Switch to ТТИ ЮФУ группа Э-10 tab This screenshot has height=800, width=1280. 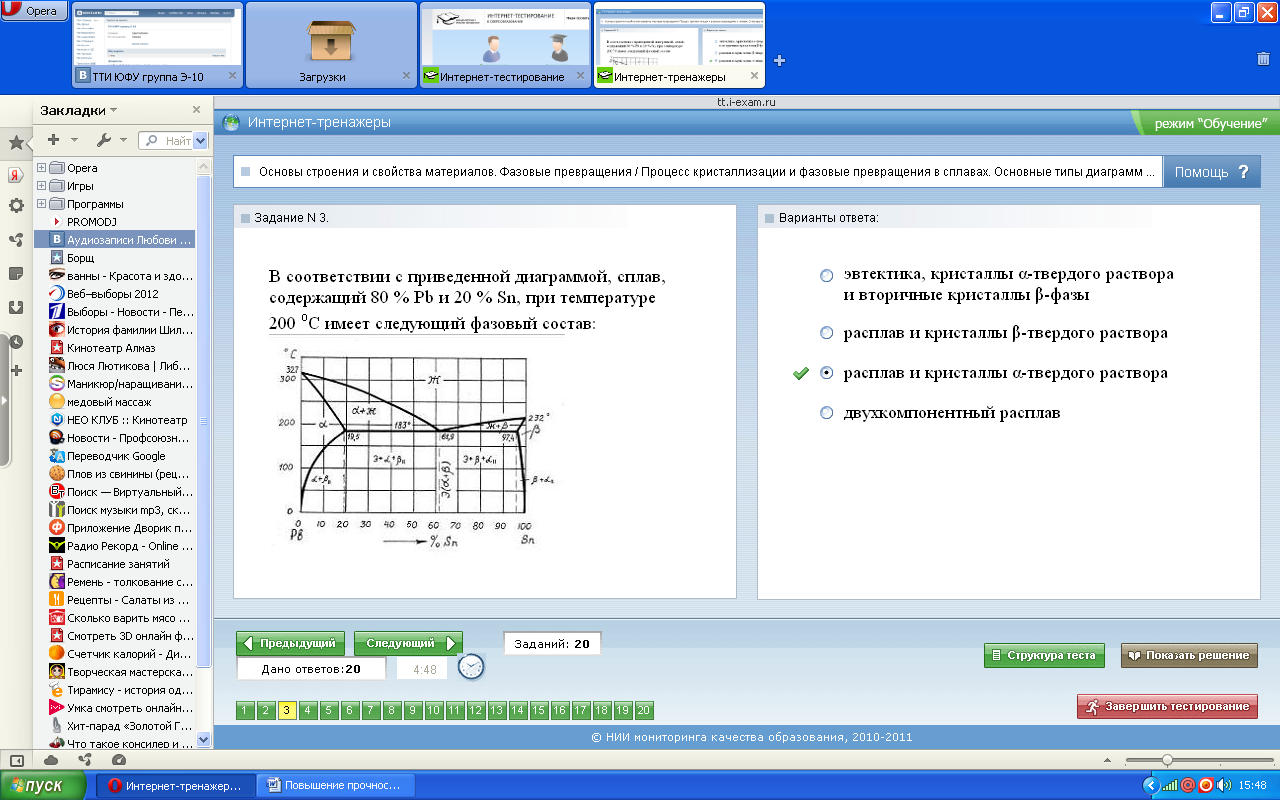pyautogui.click(x=158, y=45)
